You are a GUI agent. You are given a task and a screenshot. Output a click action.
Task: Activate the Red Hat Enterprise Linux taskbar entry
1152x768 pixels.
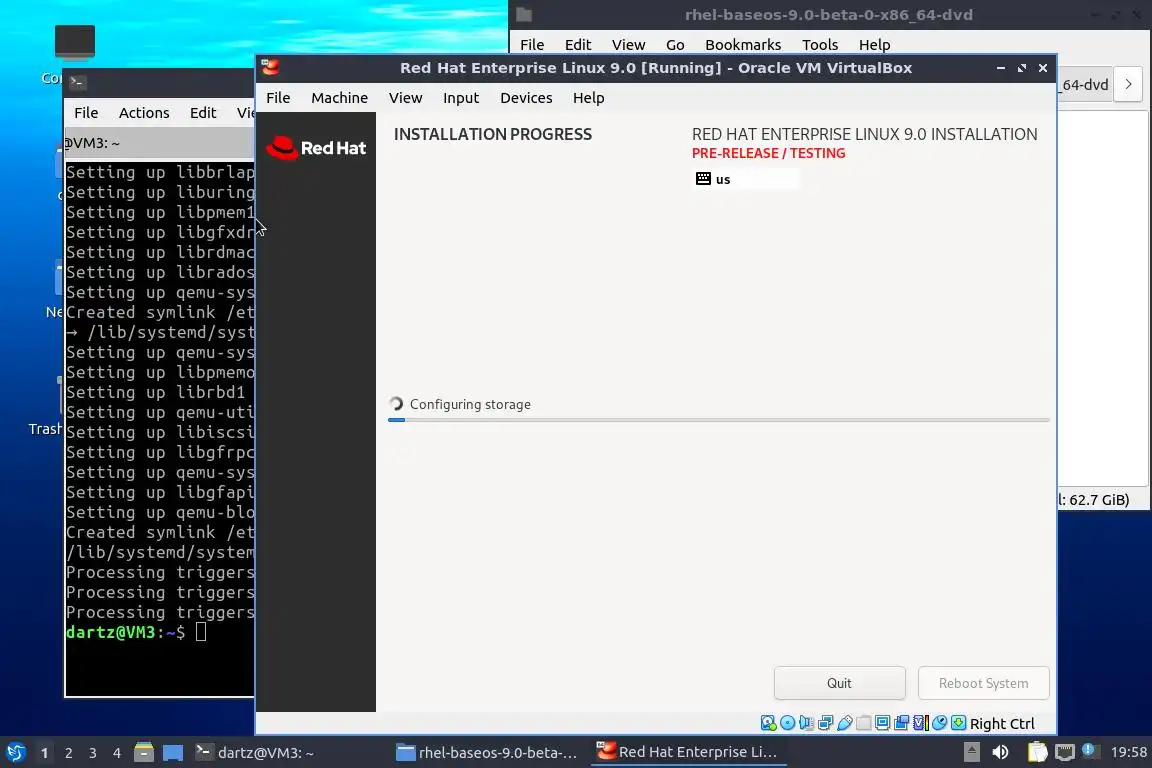[688, 752]
